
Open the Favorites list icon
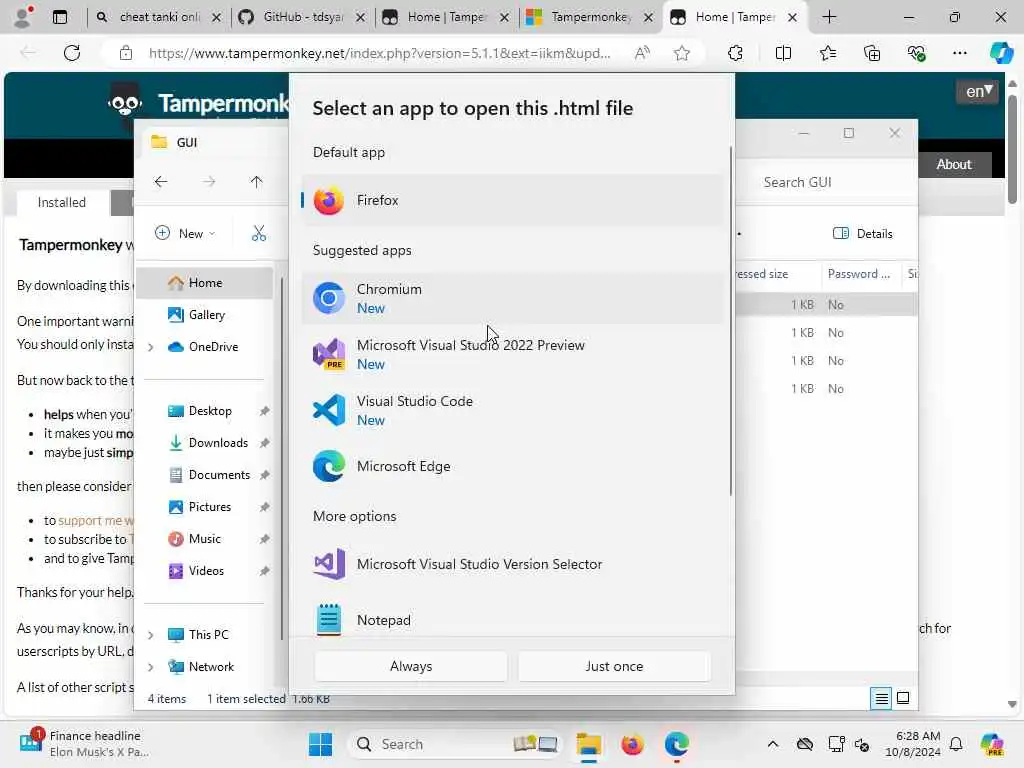tap(827, 53)
